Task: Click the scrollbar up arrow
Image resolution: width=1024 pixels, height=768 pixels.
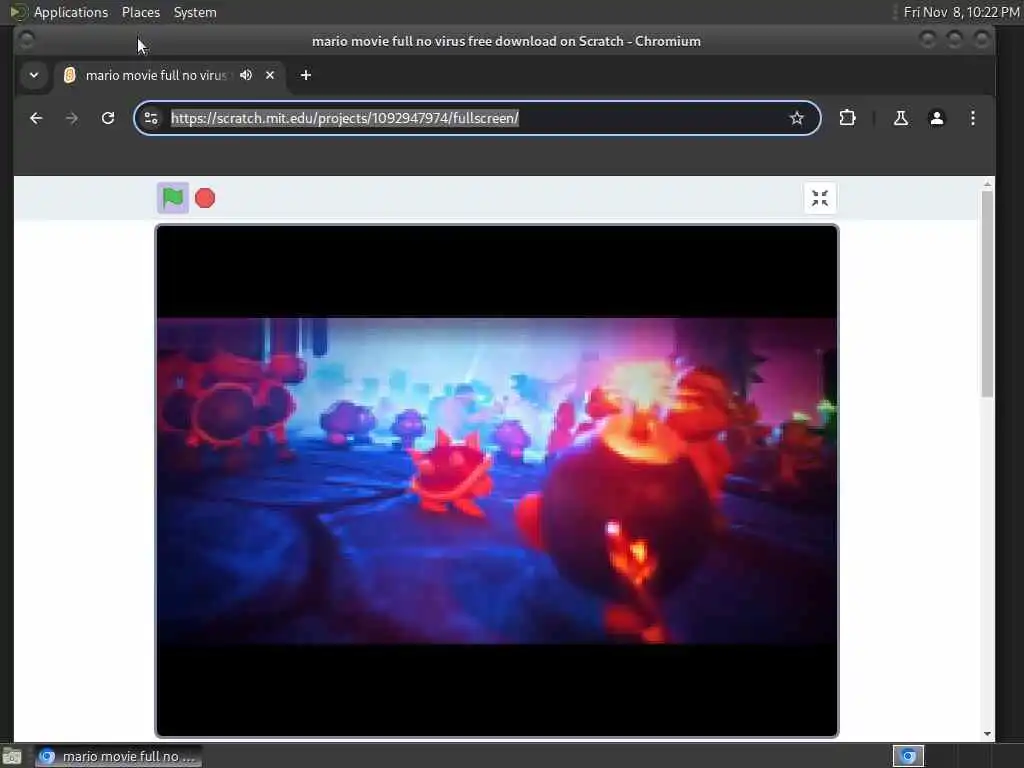Action: (x=987, y=185)
